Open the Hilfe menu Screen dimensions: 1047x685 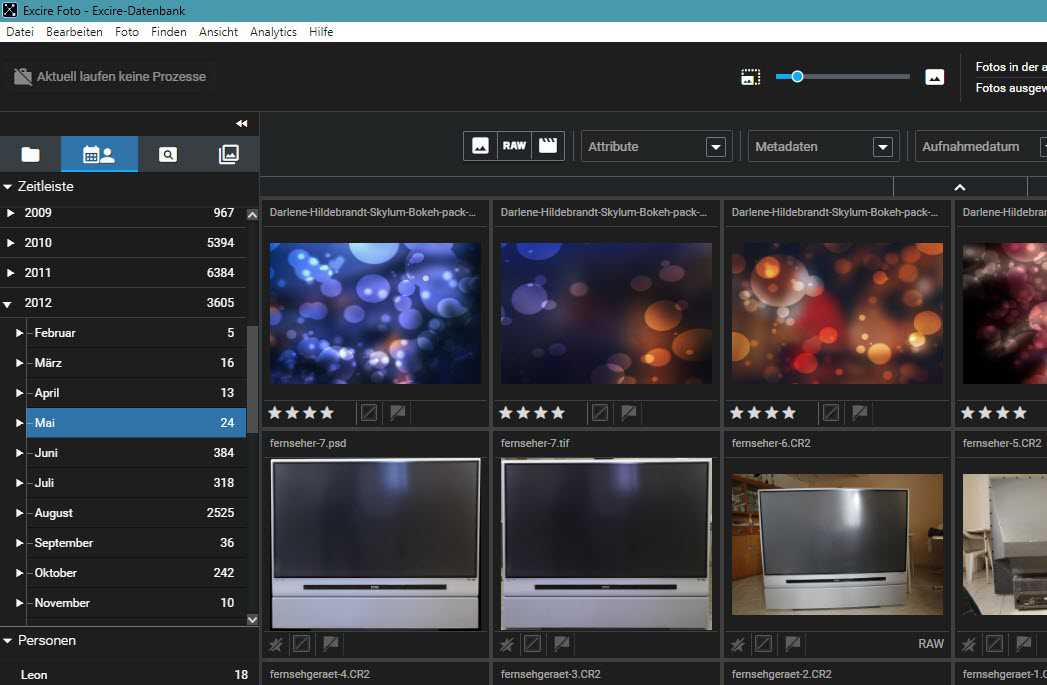(321, 31)
